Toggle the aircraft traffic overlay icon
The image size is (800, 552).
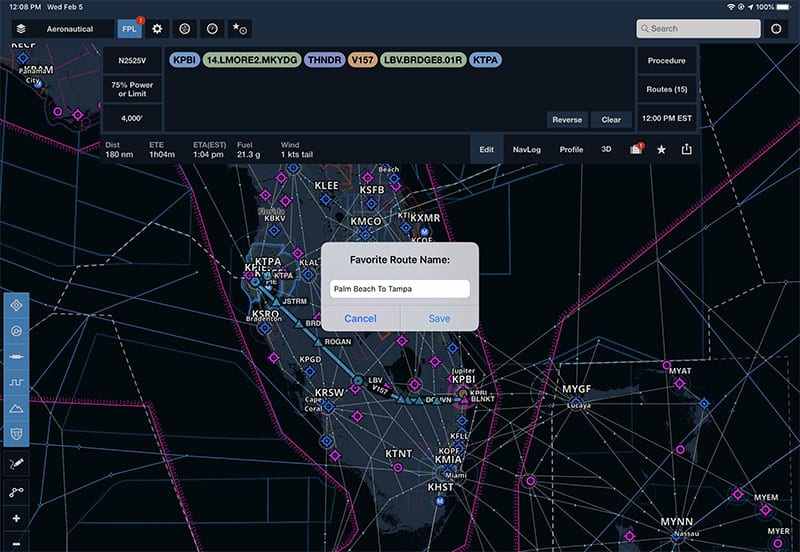pyautogui.click(x=16, y=357)
